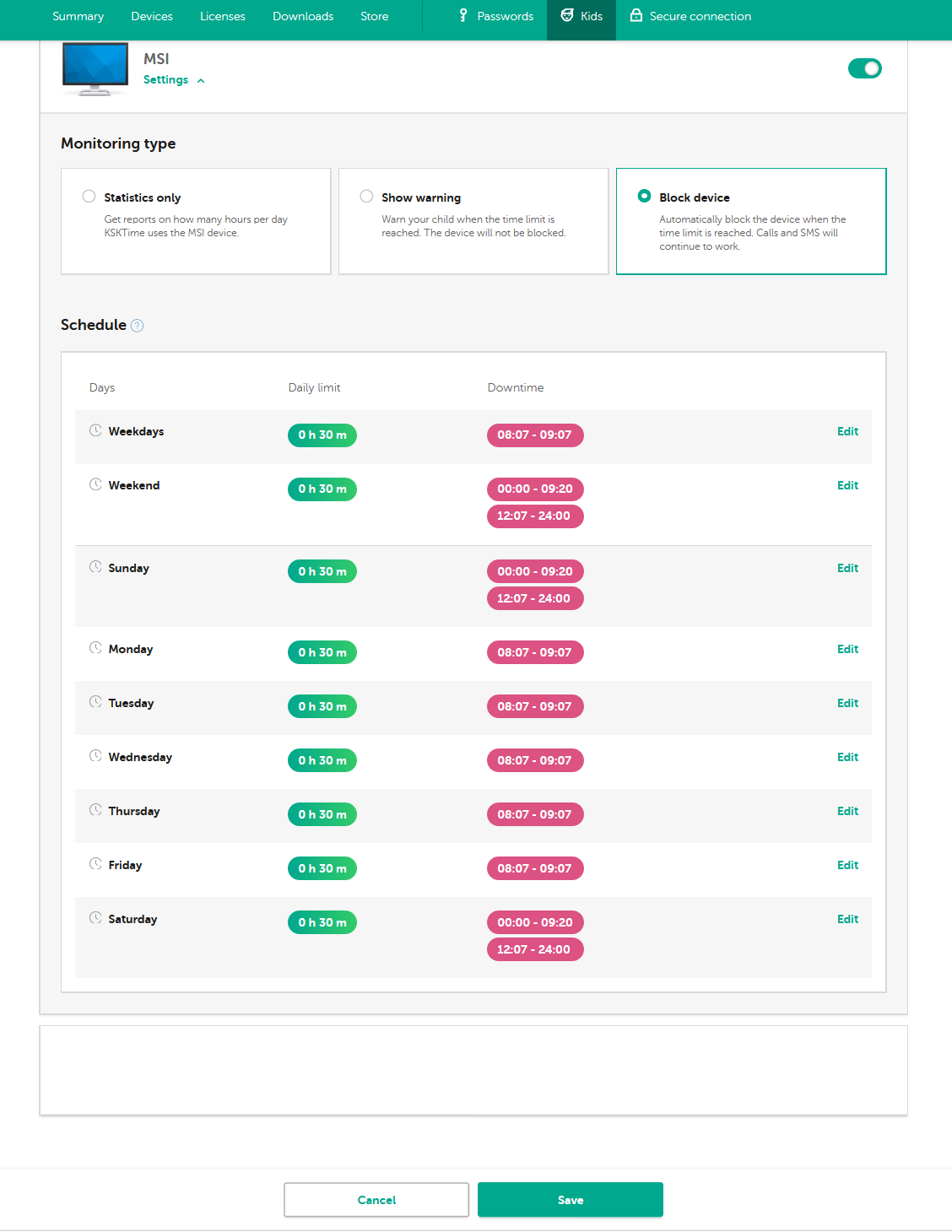952x1232 pixels.
Task: Go to the Devices tab
Action: tap(152, 16)
